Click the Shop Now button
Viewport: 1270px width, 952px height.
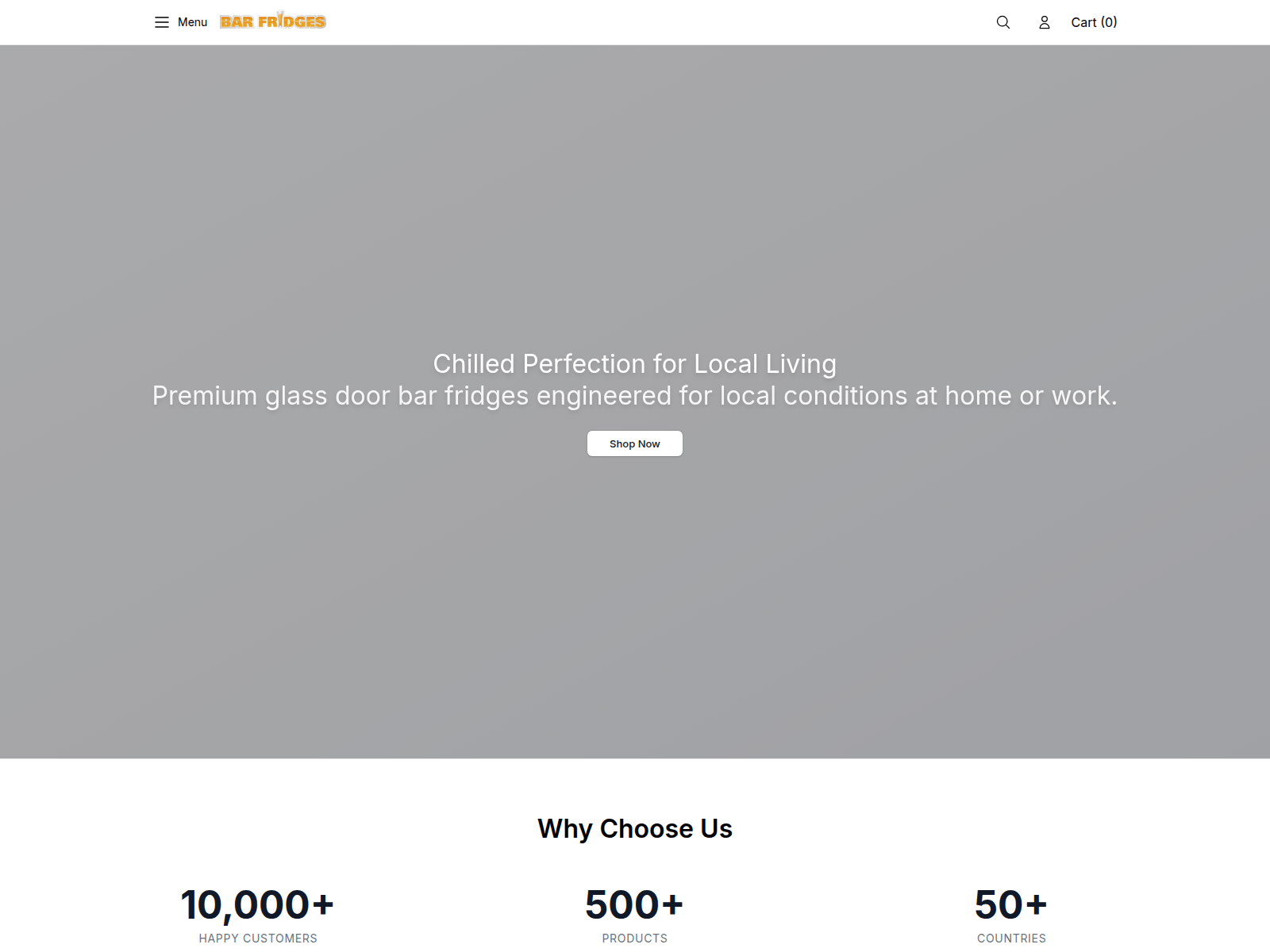click(x=635, y=443)
